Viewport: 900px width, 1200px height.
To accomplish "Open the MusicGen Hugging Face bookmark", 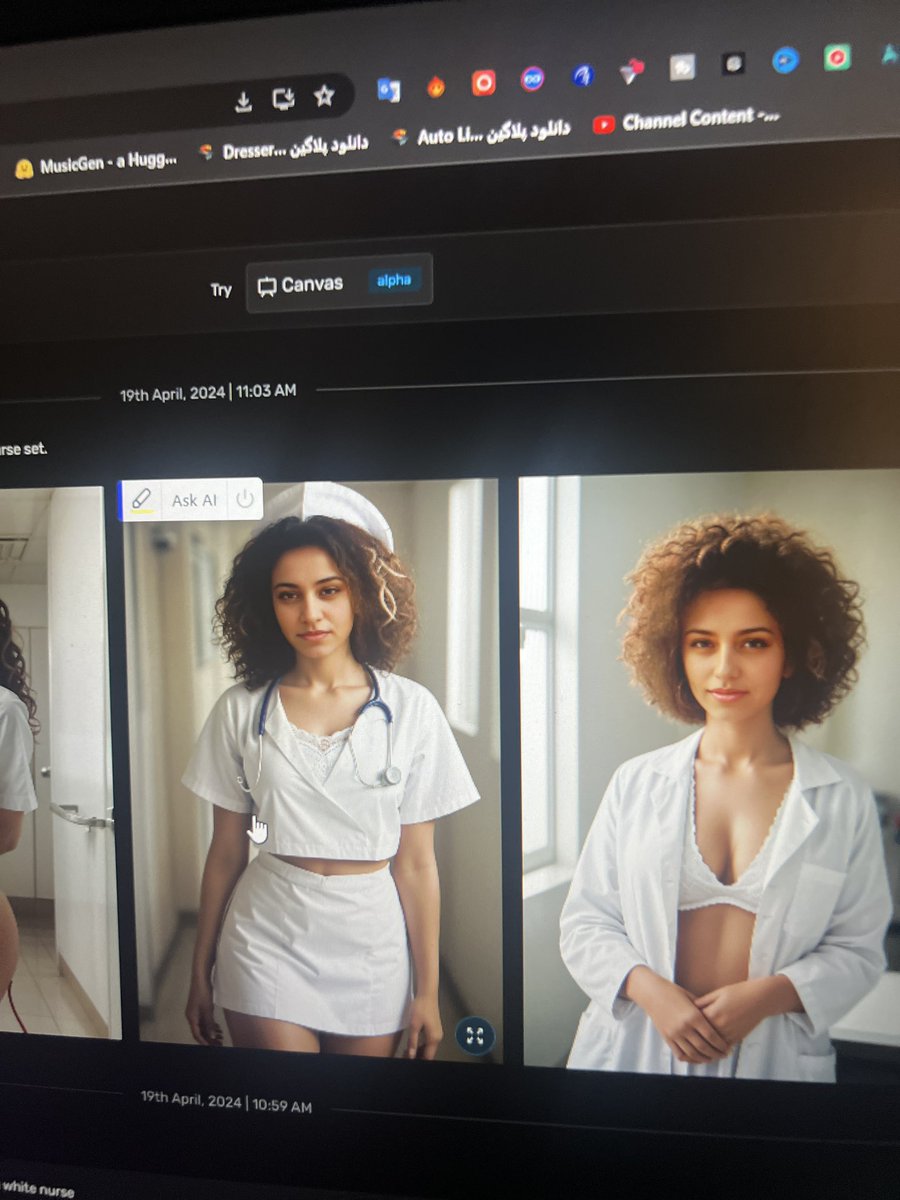I will click(96, 164).
